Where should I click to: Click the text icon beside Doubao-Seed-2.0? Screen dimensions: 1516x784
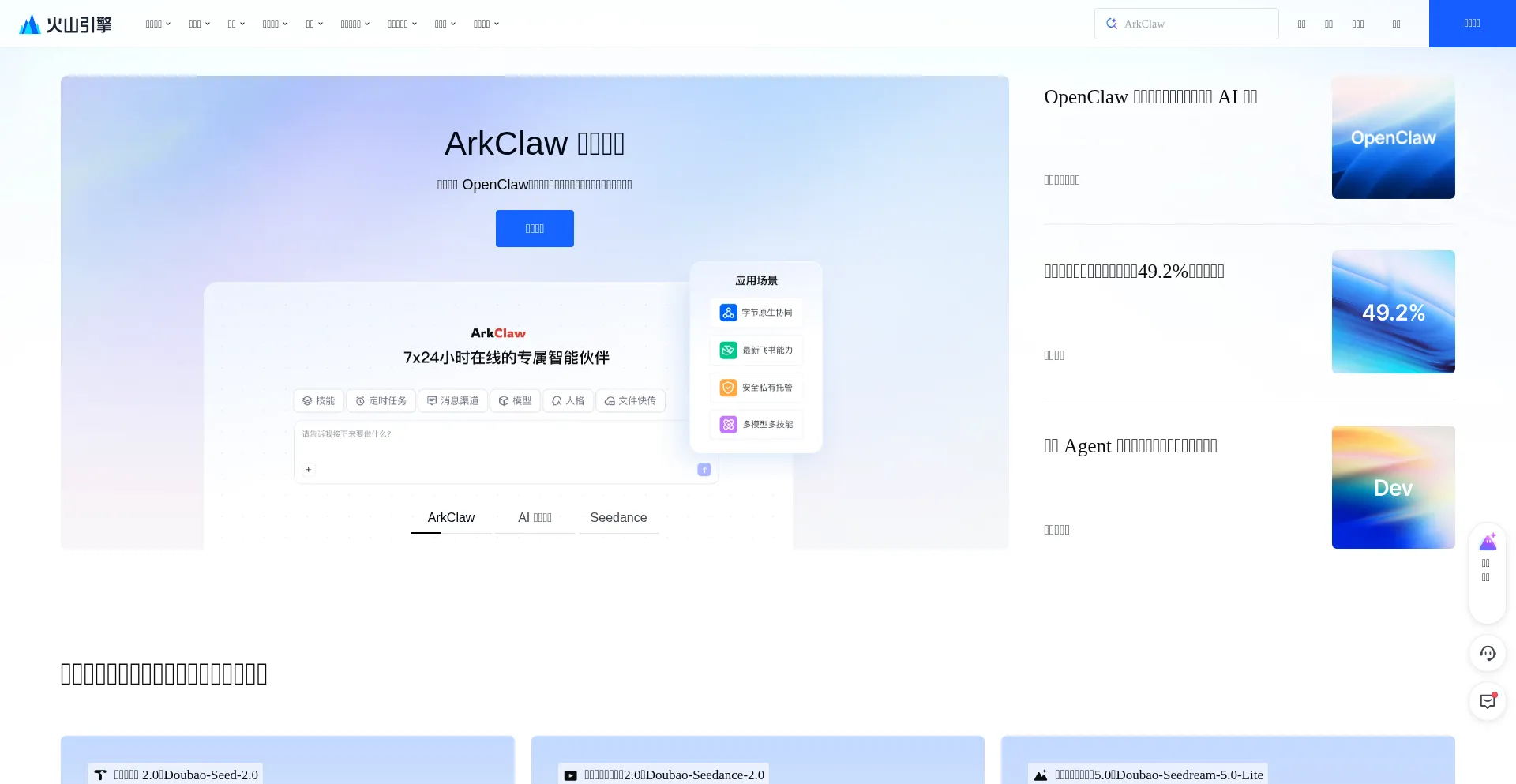pyautogui.click(x=100, y=775)
